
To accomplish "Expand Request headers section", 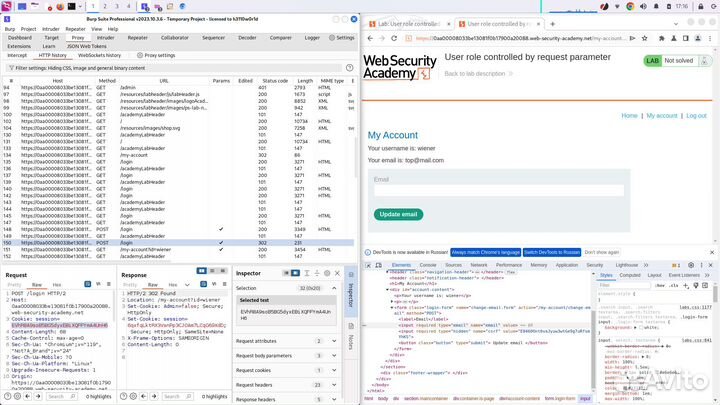I will click(334, 385).
